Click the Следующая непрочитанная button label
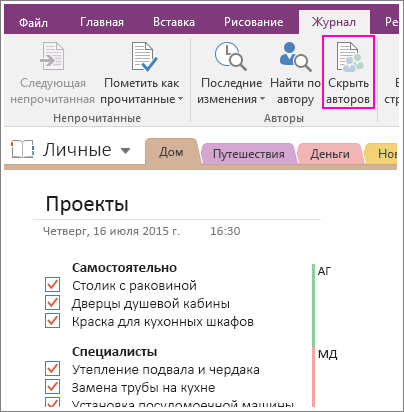 click(x=53, y=91)
